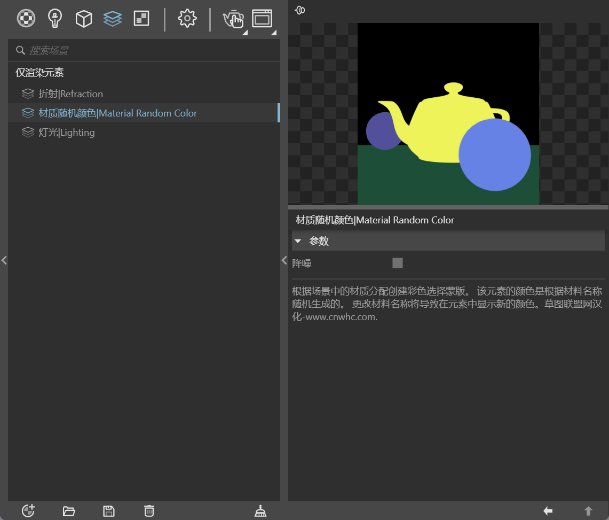Collapse the far left panel arrow
The image size is (609, 520).
click(x=4, y=260)
